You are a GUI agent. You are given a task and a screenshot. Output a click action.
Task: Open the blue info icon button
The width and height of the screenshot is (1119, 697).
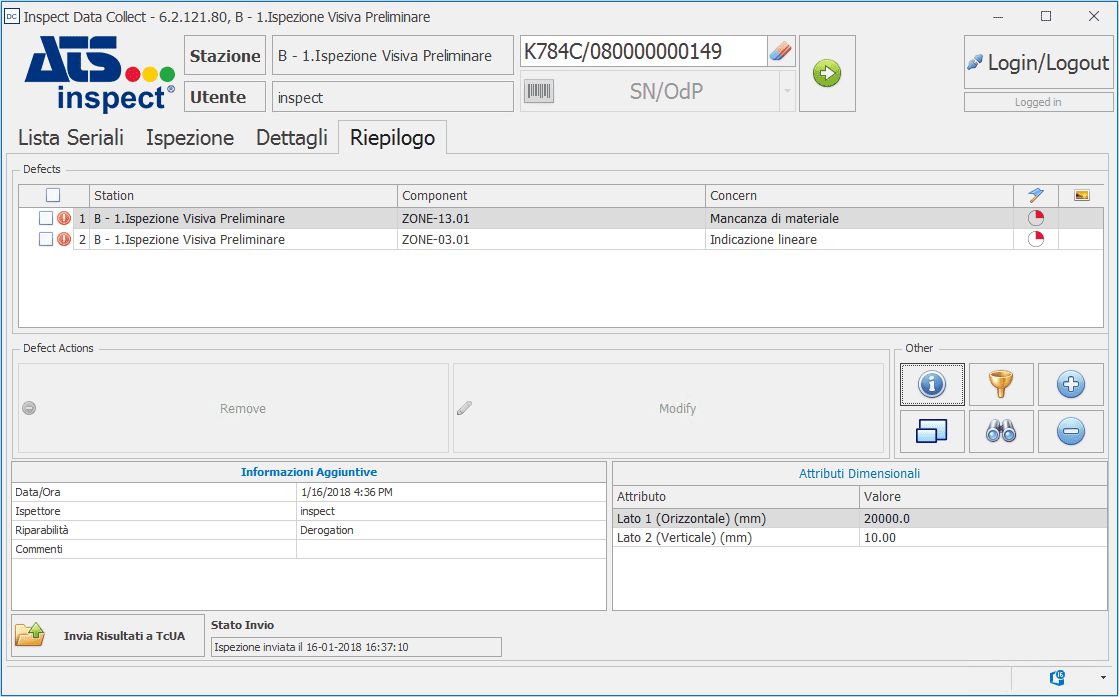pyautogui.click(x=932, y=385)
